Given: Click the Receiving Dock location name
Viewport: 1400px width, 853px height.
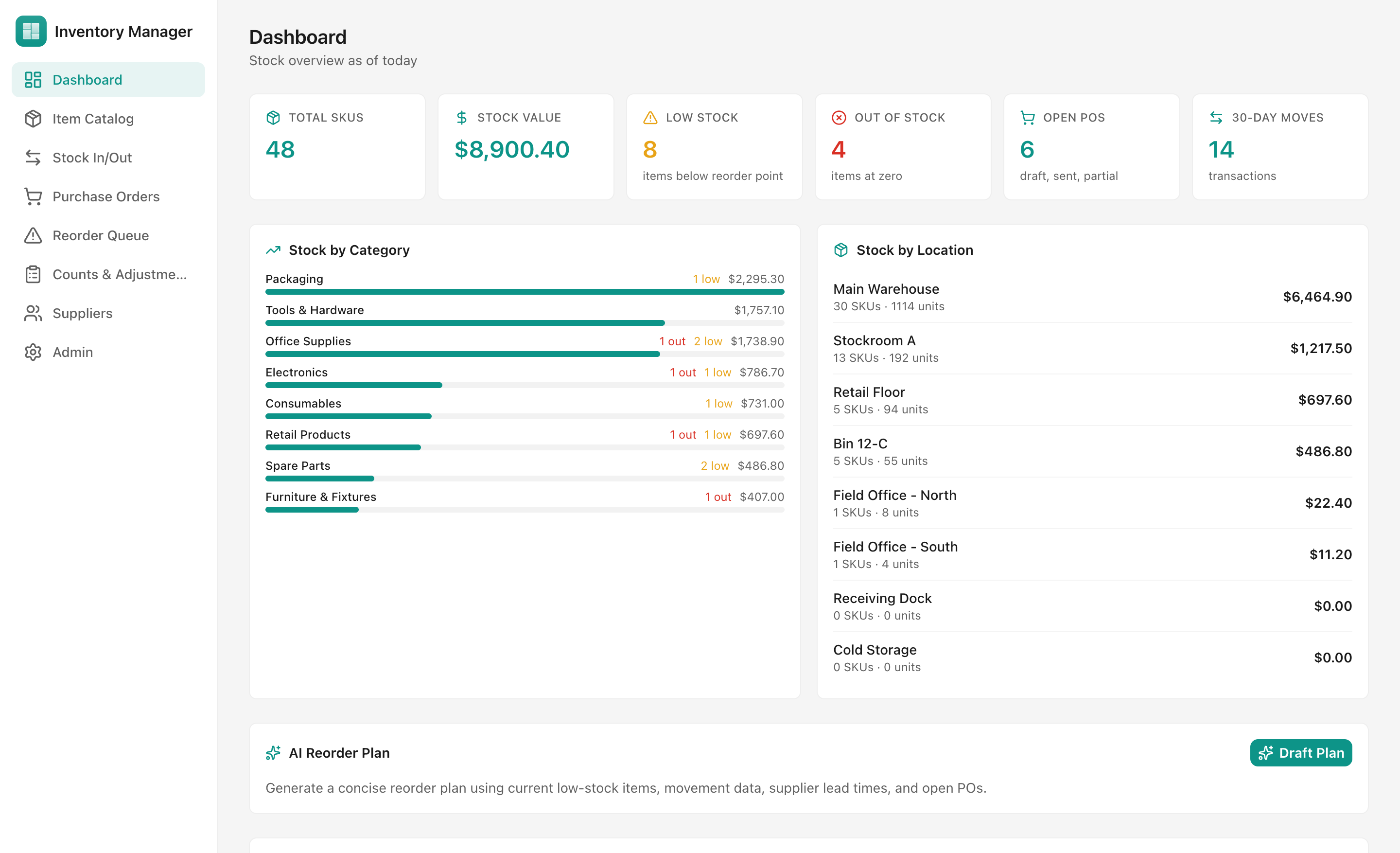Looking at the screenshot, I should pyautogui.click(x=882, y=598).
